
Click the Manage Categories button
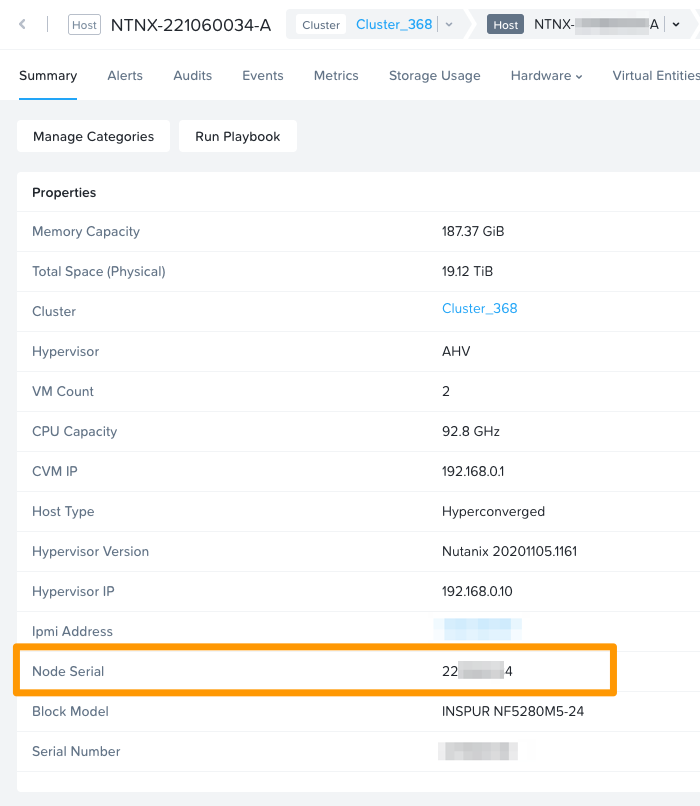pyautogui.click(x=93, y=137)
